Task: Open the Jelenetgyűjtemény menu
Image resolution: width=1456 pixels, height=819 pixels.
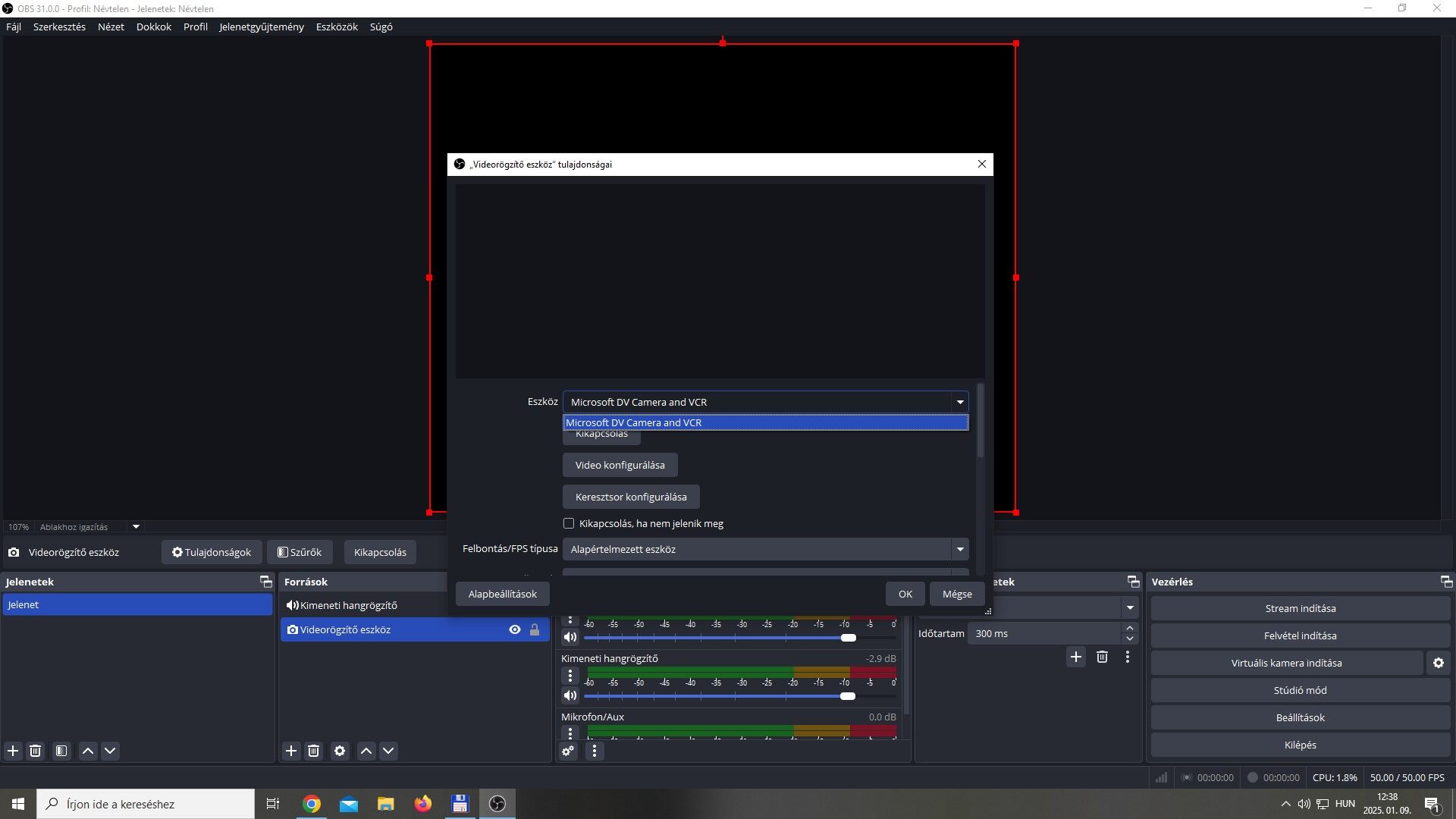Action: coord(262,27)
